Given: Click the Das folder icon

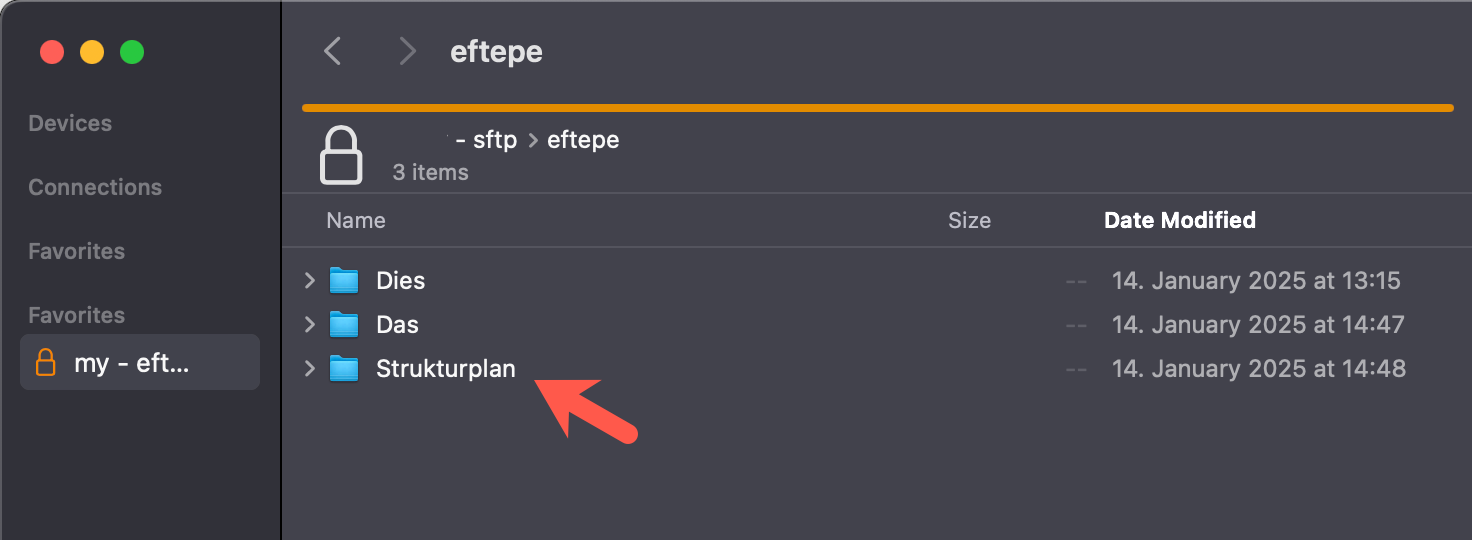Looking at the screenshot, I should (344, 325).
